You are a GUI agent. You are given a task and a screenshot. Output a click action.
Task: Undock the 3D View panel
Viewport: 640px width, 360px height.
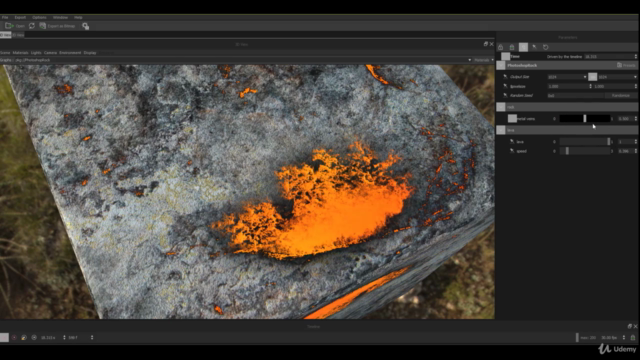(486, 44)
